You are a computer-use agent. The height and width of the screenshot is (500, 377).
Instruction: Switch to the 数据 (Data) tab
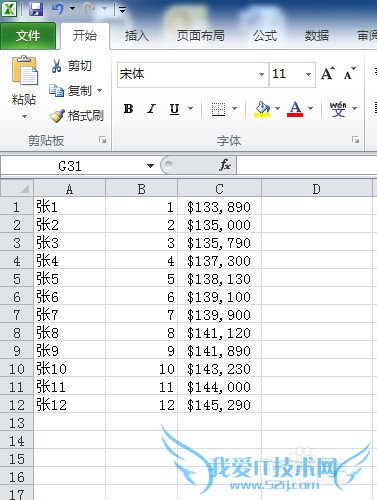coord(317,36)
